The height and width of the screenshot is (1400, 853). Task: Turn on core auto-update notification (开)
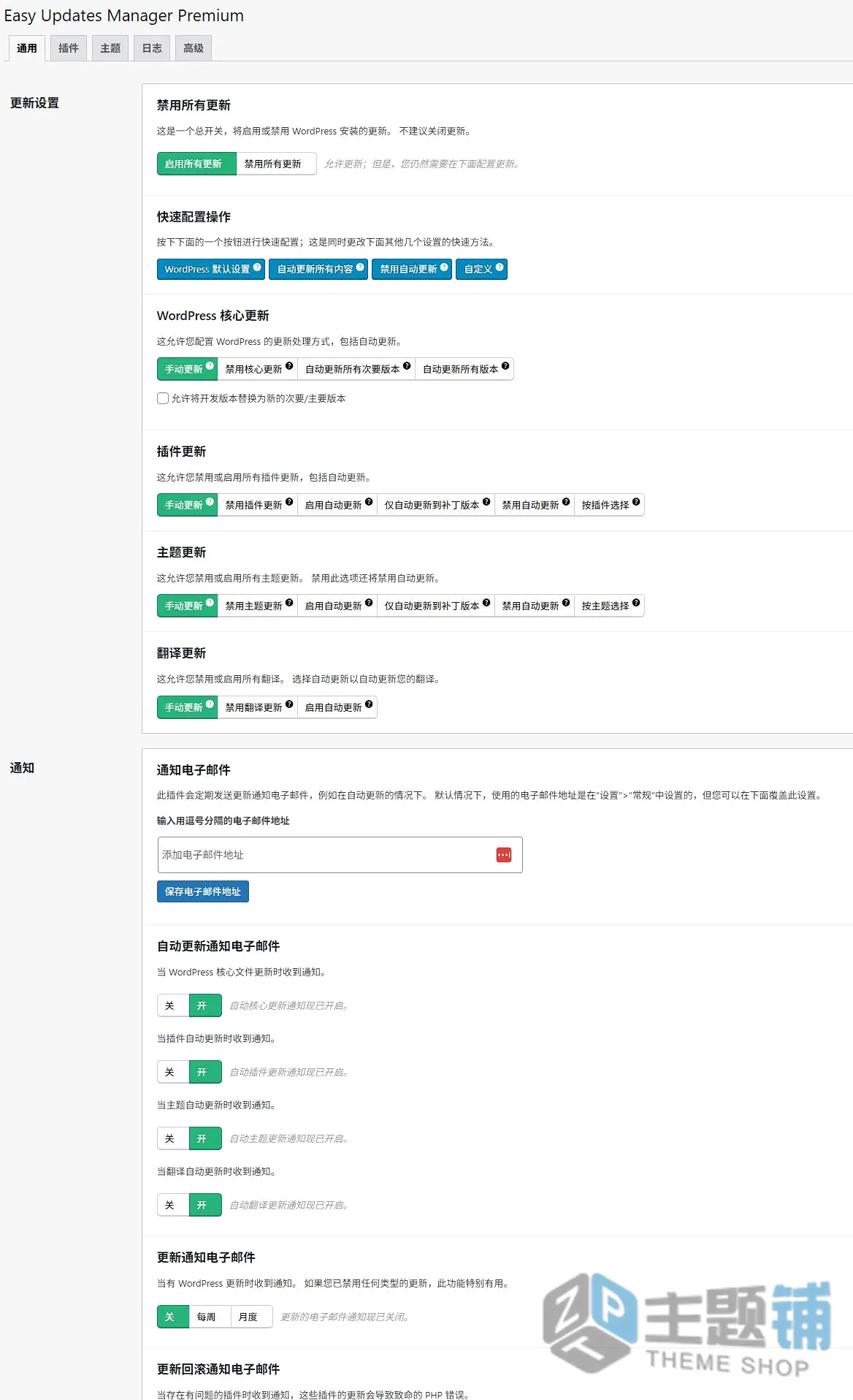pos(205,1005)
